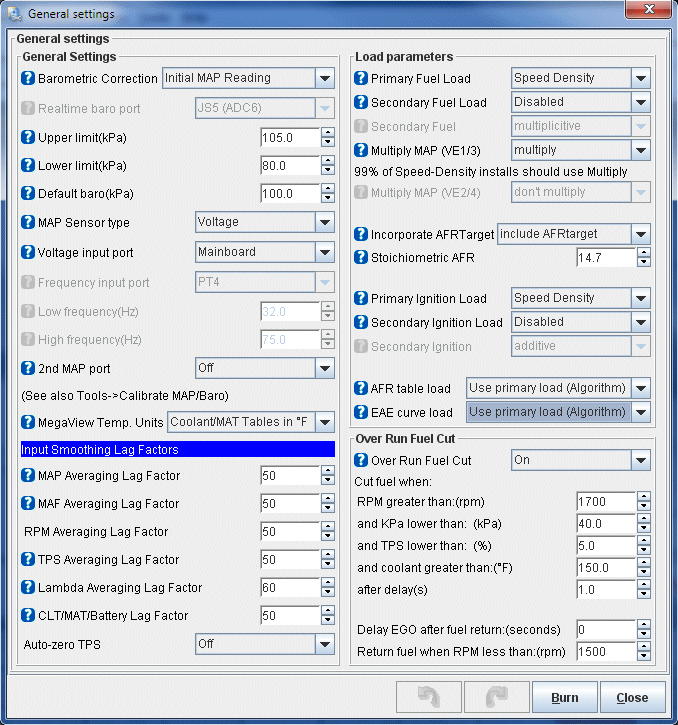
Task: Open help for Multiply MAP (VE1/3)
Action: tap(361, 150)
